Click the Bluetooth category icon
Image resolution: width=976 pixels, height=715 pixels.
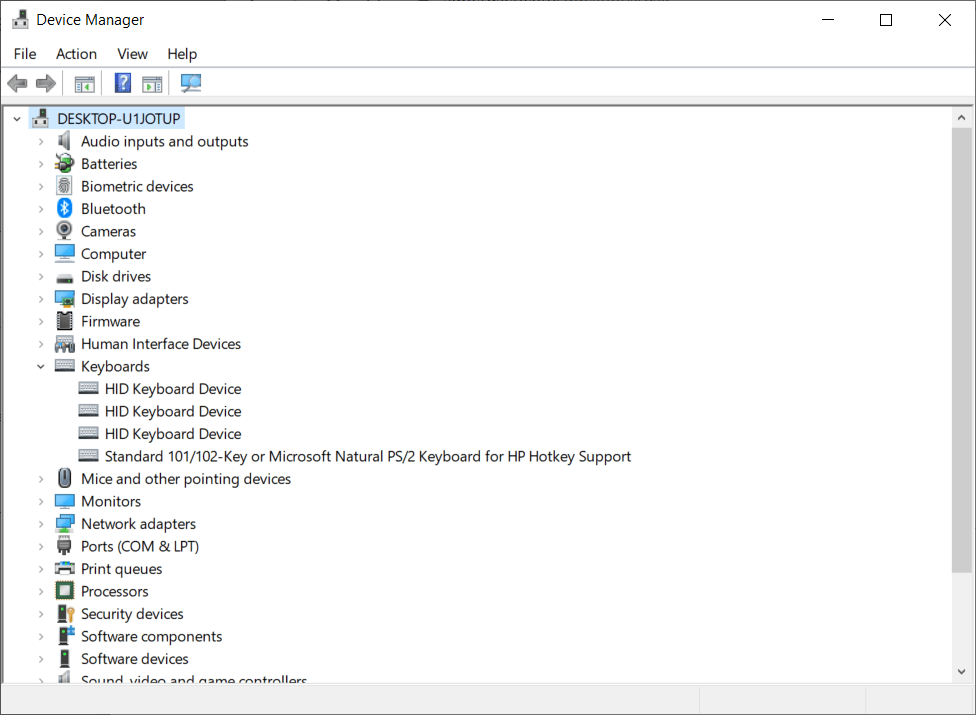tap(64, 208)
